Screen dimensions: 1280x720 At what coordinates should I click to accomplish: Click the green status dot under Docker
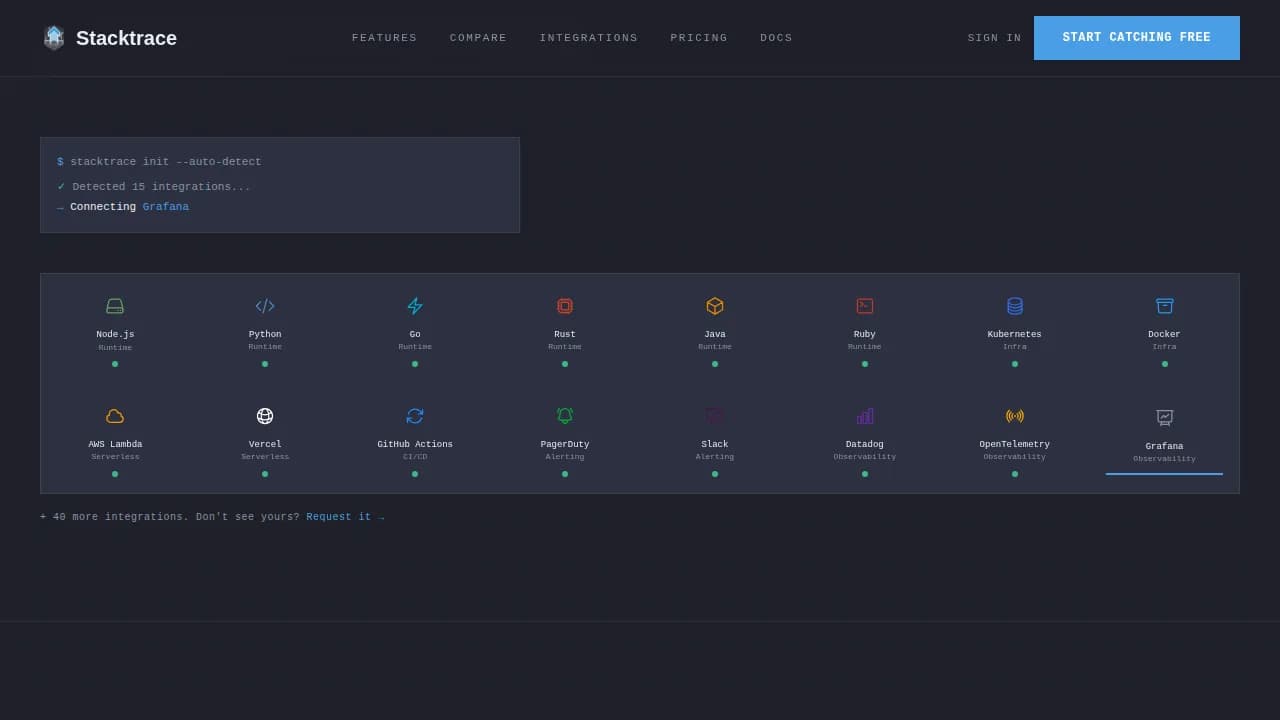coord(1165,364)
